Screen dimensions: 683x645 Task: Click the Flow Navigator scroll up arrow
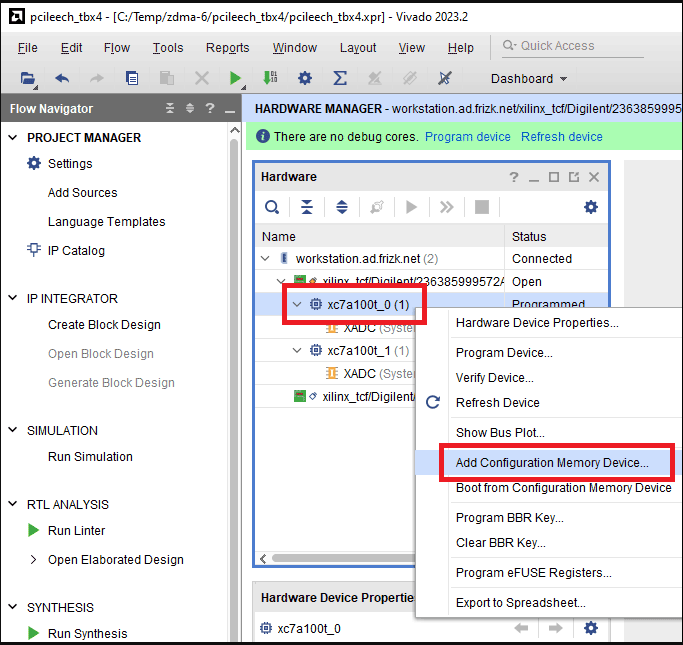click(x=234, y=130)
